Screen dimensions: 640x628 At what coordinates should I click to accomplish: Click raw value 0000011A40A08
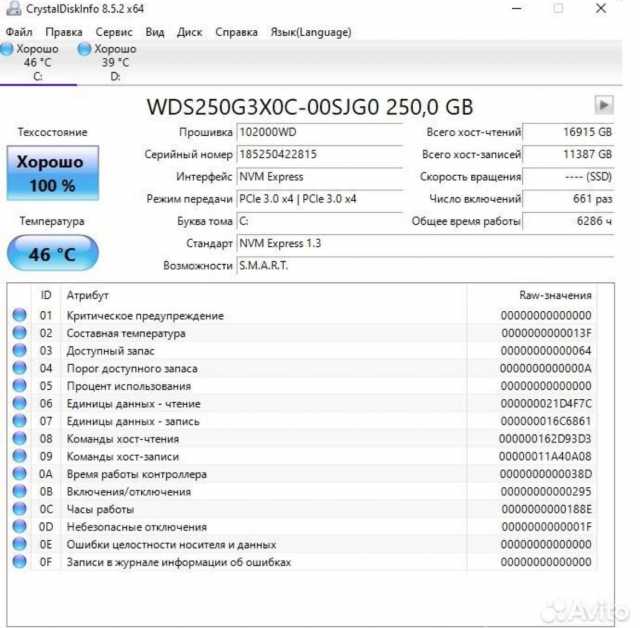(545, 457)
